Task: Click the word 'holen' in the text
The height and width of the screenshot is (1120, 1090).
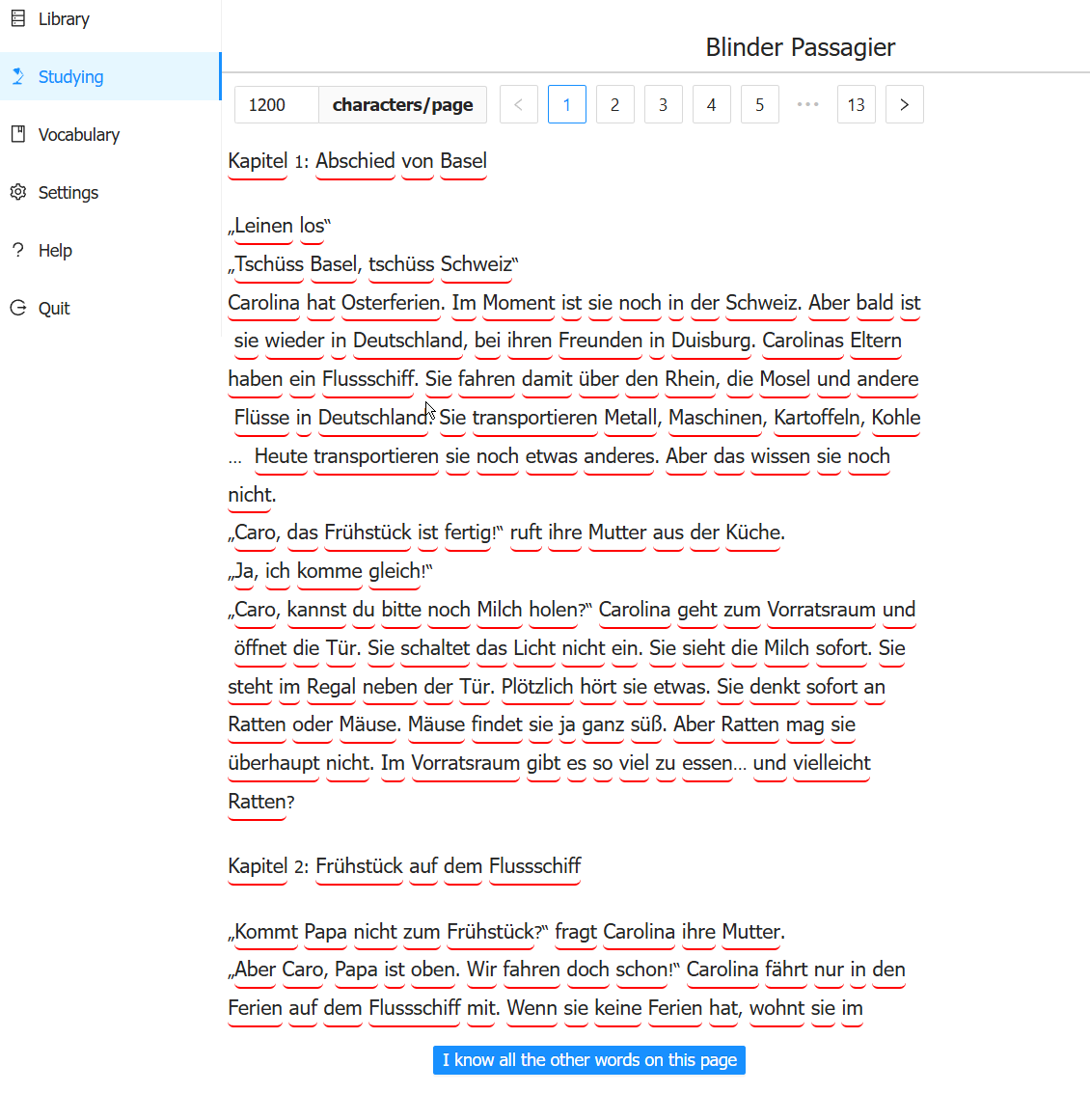Action: pos(553,610)
